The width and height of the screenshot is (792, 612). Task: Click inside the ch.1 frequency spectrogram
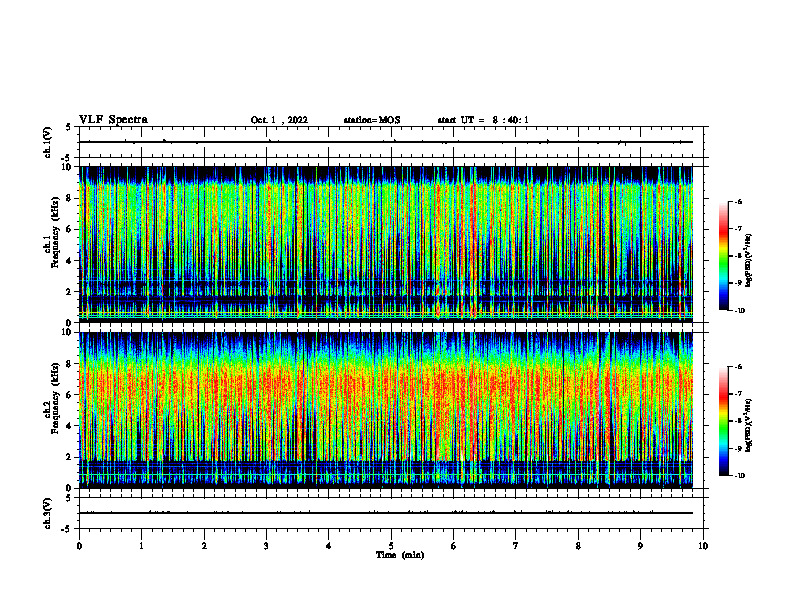click(386, 244)
